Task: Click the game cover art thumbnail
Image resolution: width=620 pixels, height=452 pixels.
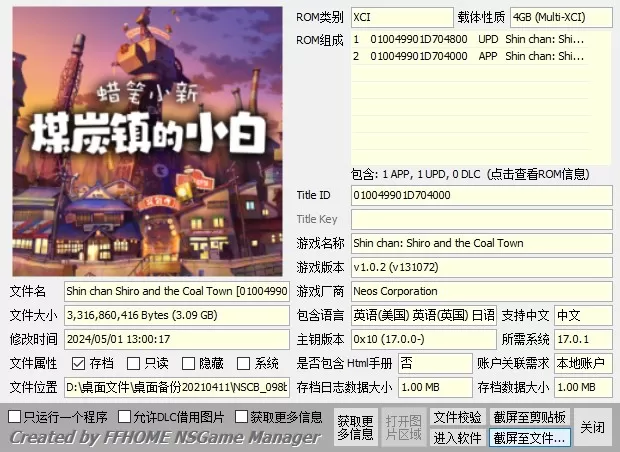Action: pos(148,141)
